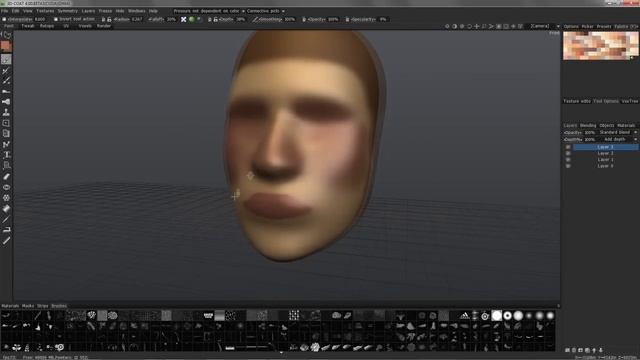The height and width of the screenshot is (360, 640).
Task: Select the curve/spline tool icon
Action: [x=6, y=144]
